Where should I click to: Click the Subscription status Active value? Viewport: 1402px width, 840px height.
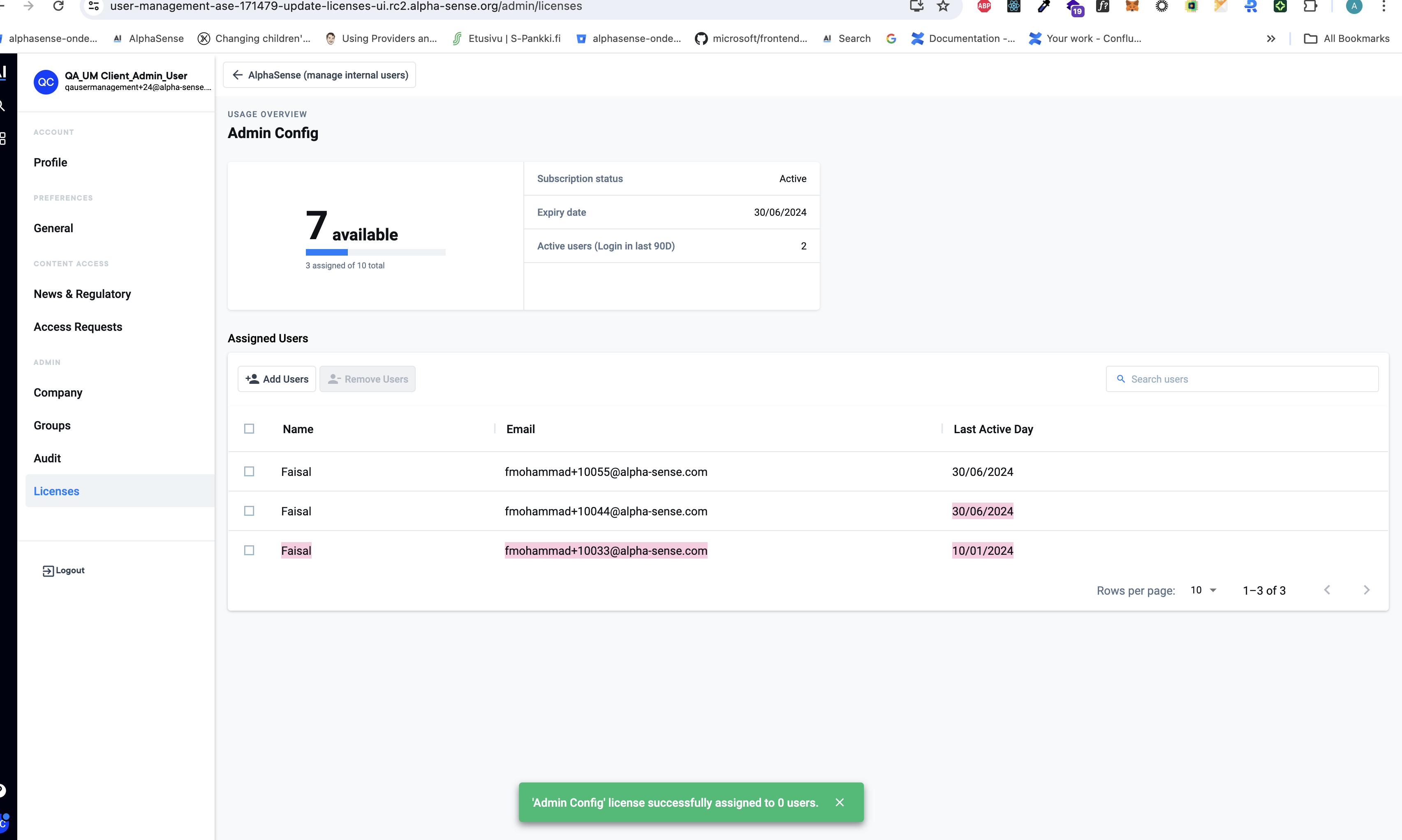793,178
